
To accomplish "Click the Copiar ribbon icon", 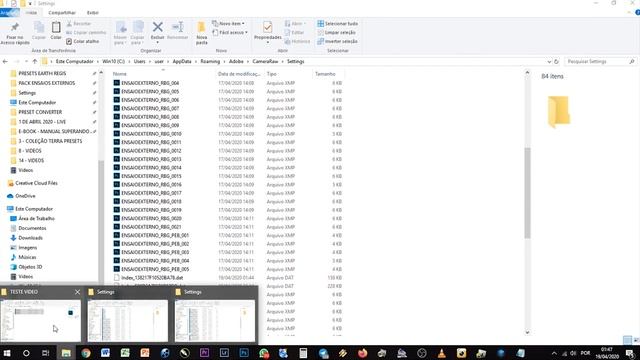I will 39,28.
